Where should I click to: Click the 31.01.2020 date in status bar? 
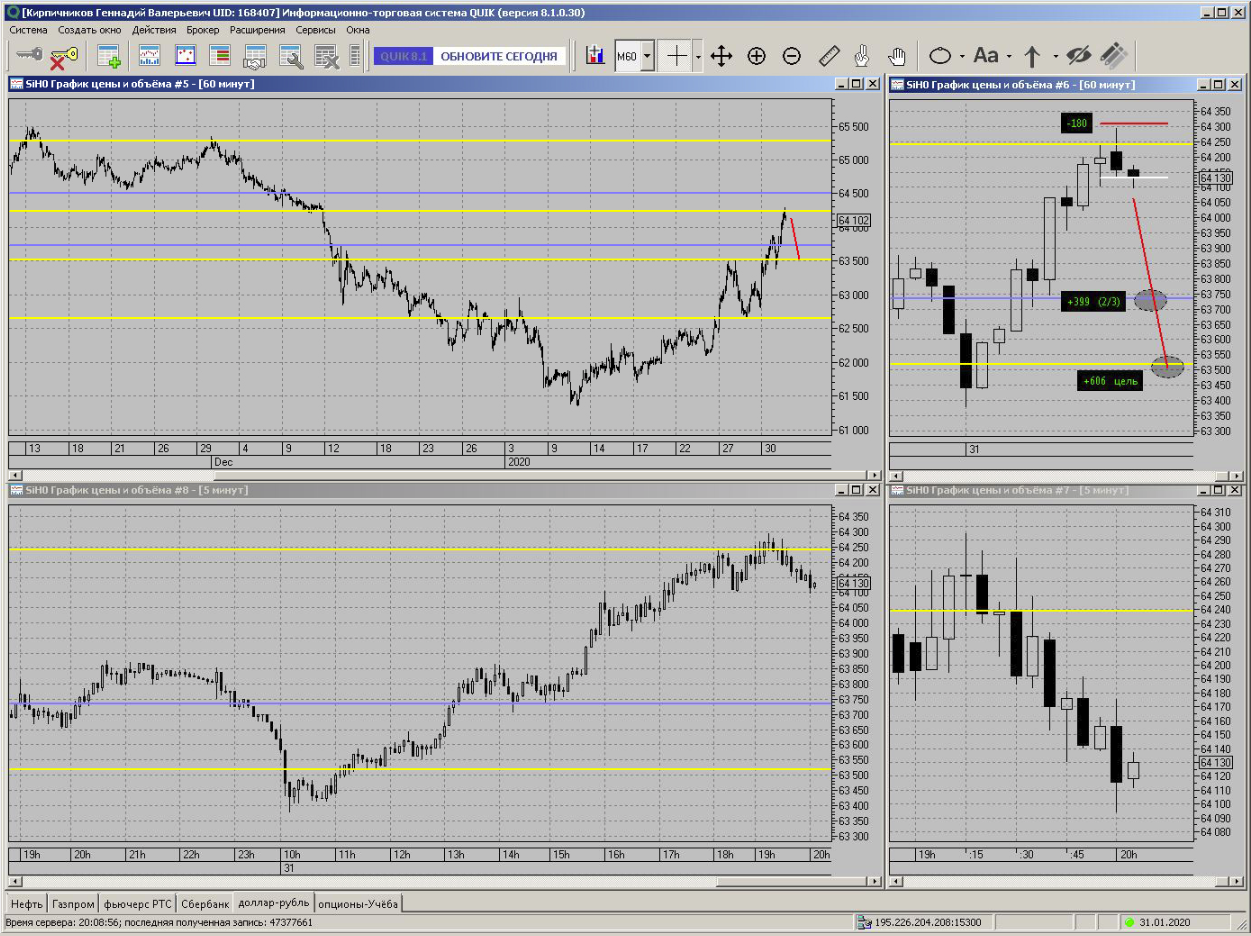tap(1166, 922)
